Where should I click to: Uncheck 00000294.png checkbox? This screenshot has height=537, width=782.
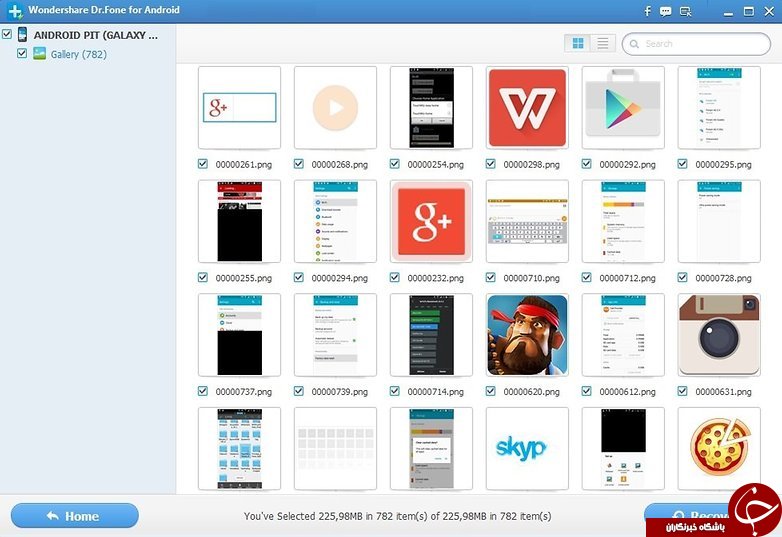coord(299,277)
